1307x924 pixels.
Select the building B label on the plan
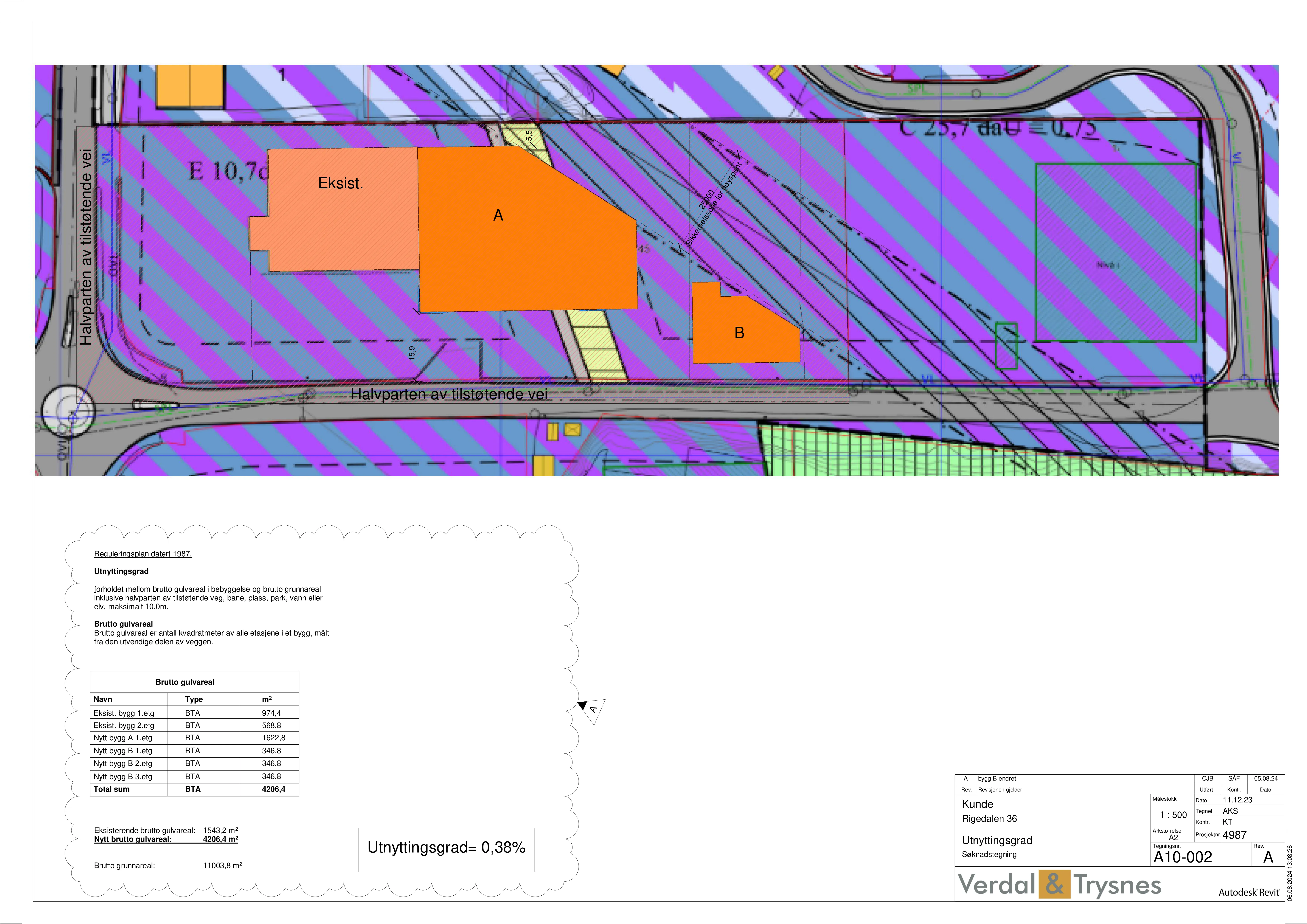coord(739,333)
